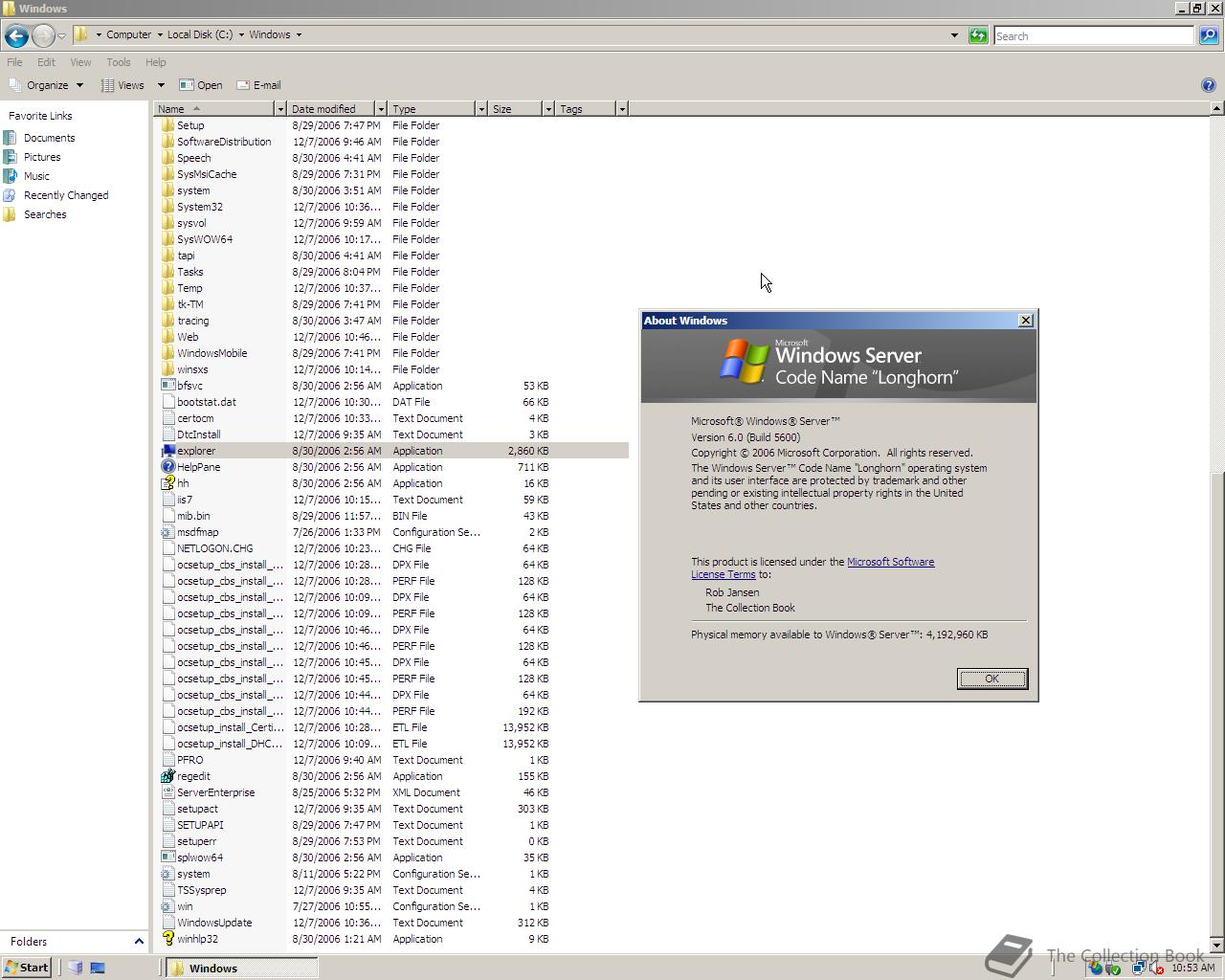The width and height of the screenshot is (1225, 980).
Task: Open the Tools menu
Action: [x=119, y=62]
